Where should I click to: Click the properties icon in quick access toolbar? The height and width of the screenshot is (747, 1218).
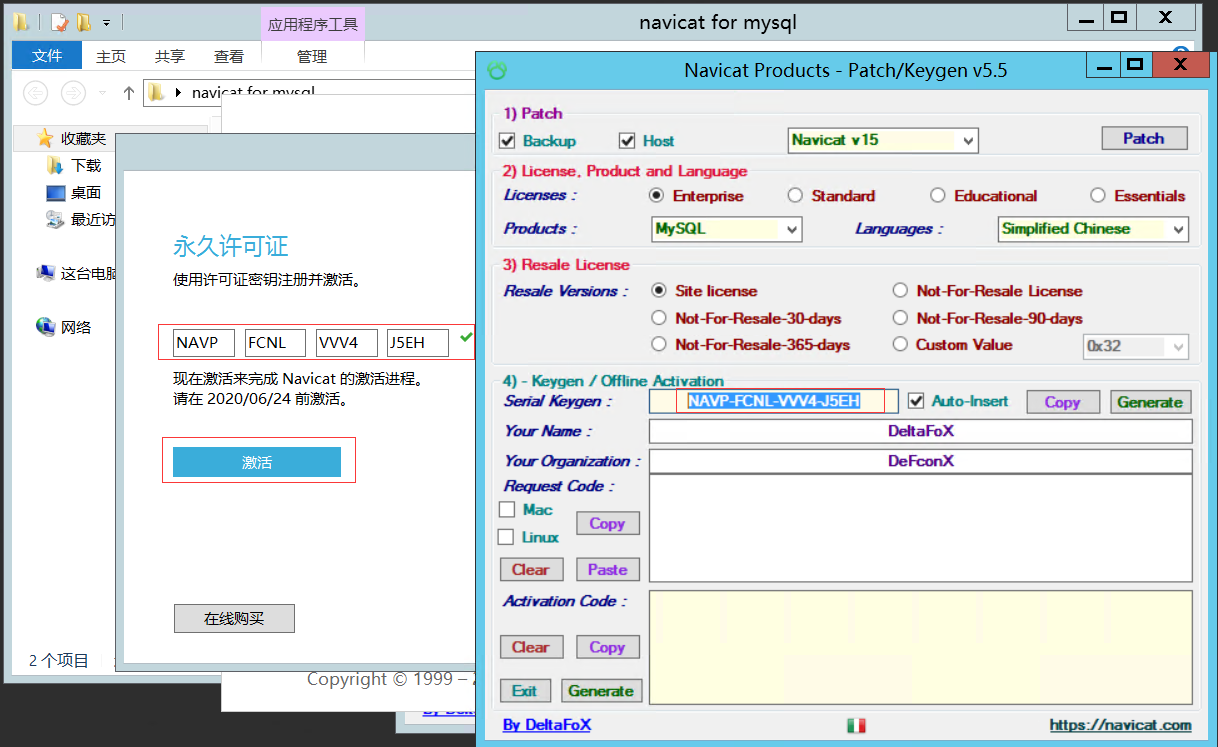click(x=60, y=21)
